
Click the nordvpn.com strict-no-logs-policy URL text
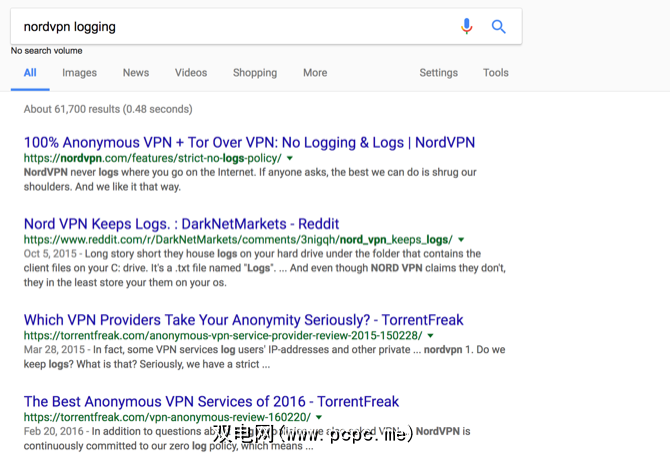click(153, 158)
